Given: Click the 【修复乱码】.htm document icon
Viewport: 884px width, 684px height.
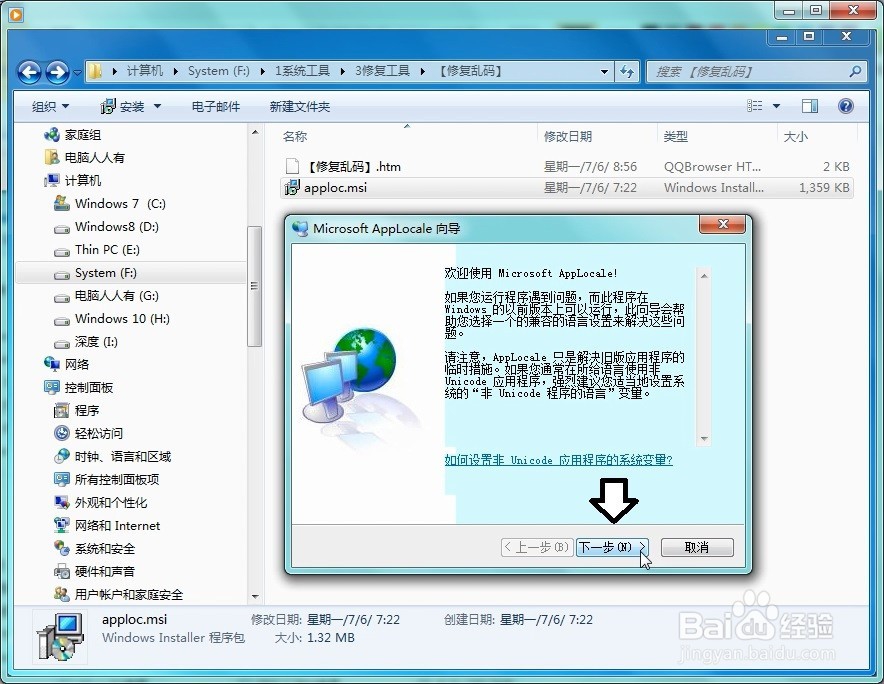Looking at the screenshot, I should coord(292,166).
